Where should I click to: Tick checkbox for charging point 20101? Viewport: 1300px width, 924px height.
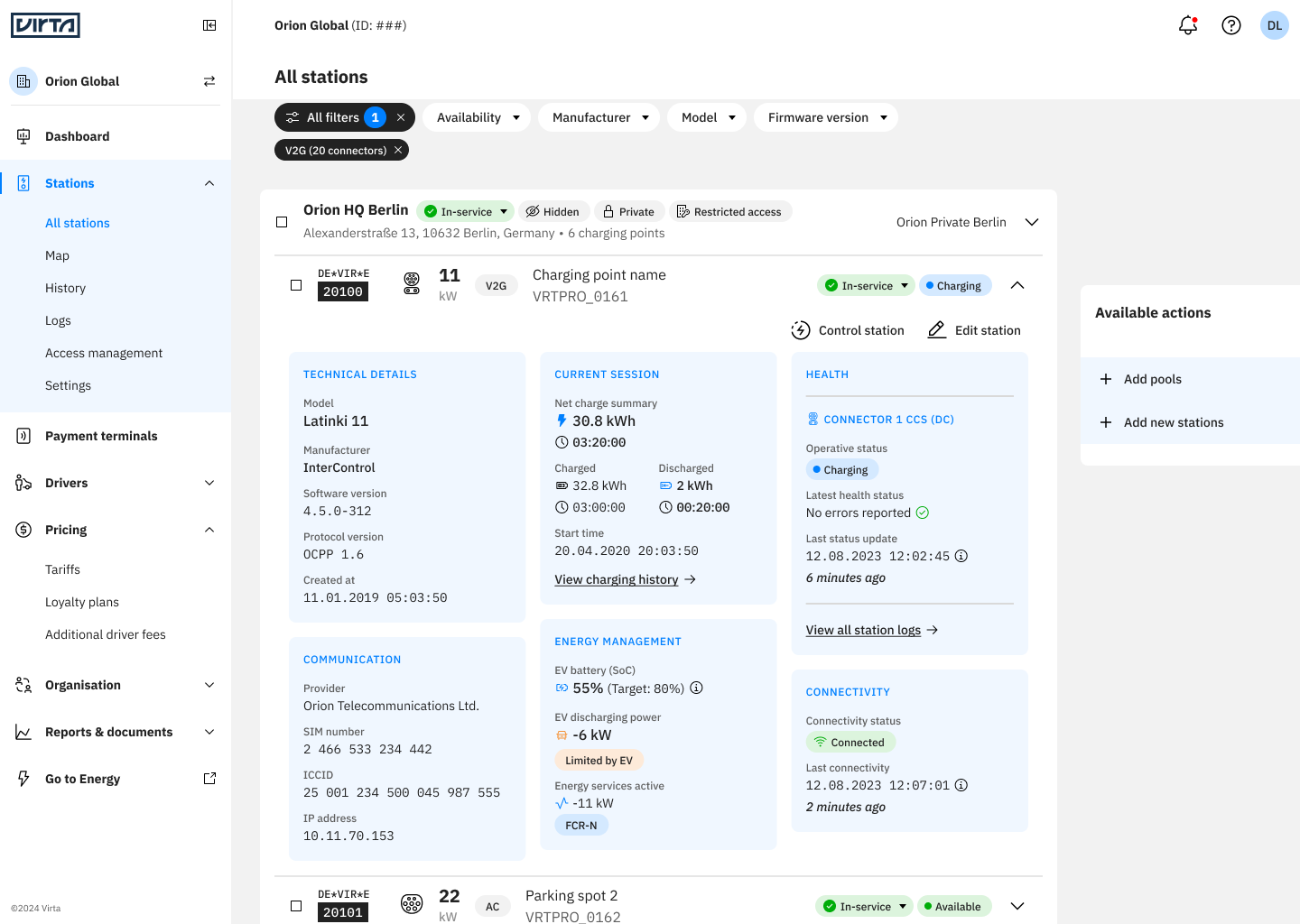[296, 906]
